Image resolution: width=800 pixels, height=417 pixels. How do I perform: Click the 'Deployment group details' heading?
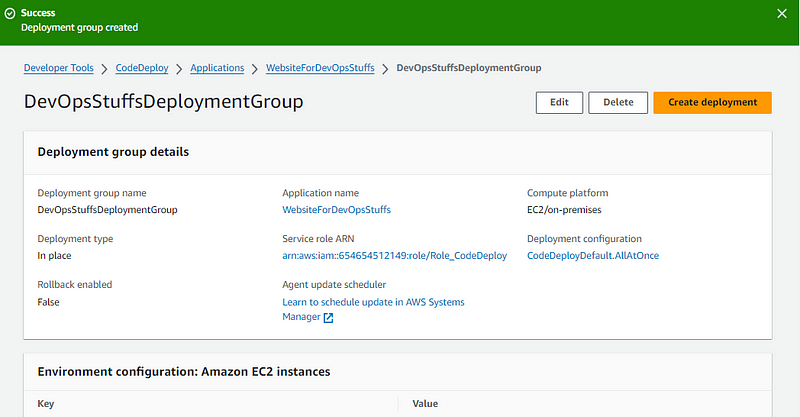point(113,152)
